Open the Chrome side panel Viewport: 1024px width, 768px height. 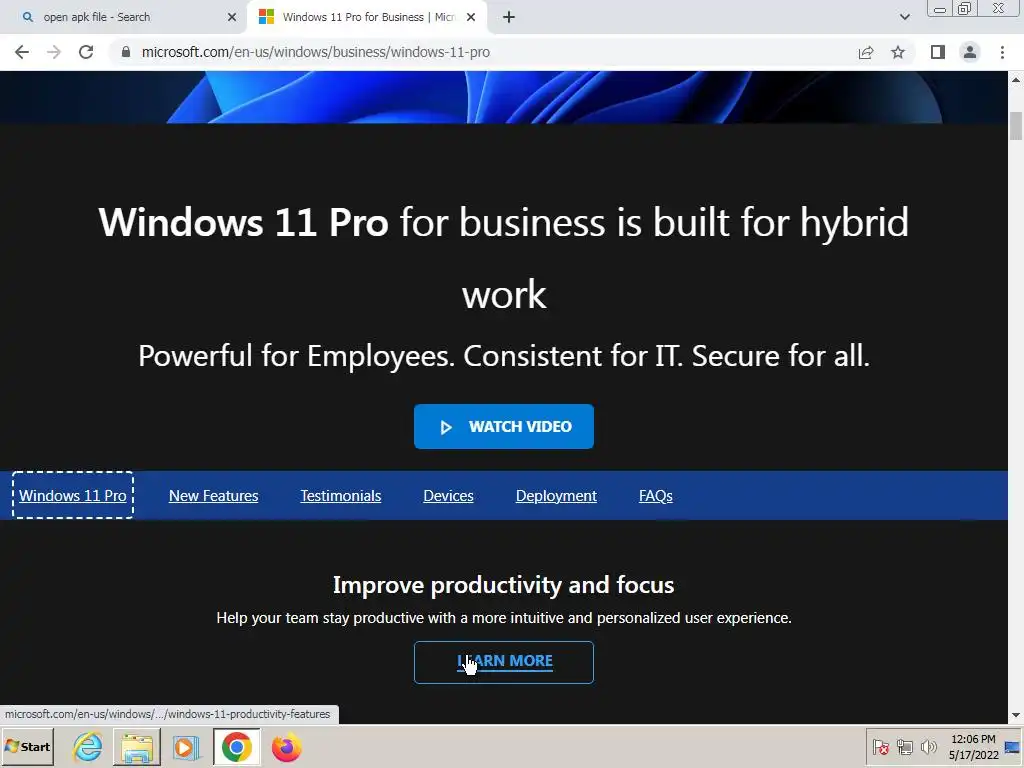pos(938,52)
